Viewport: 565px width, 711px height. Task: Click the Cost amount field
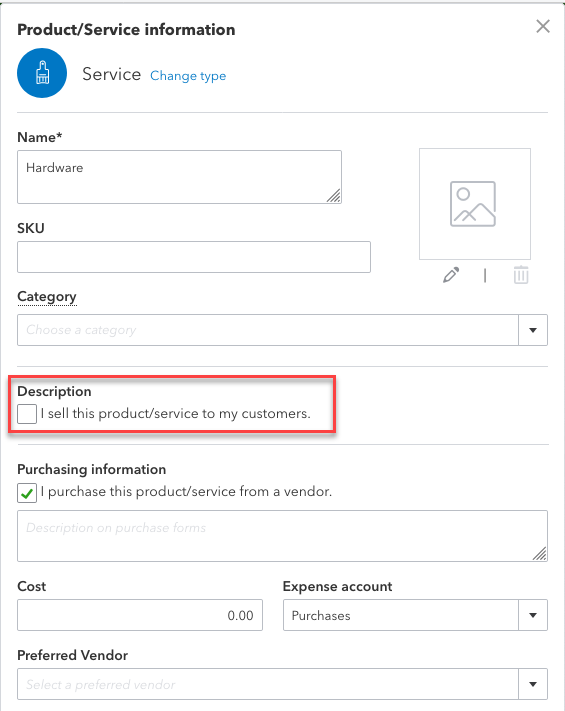click(x=140, y=615)
